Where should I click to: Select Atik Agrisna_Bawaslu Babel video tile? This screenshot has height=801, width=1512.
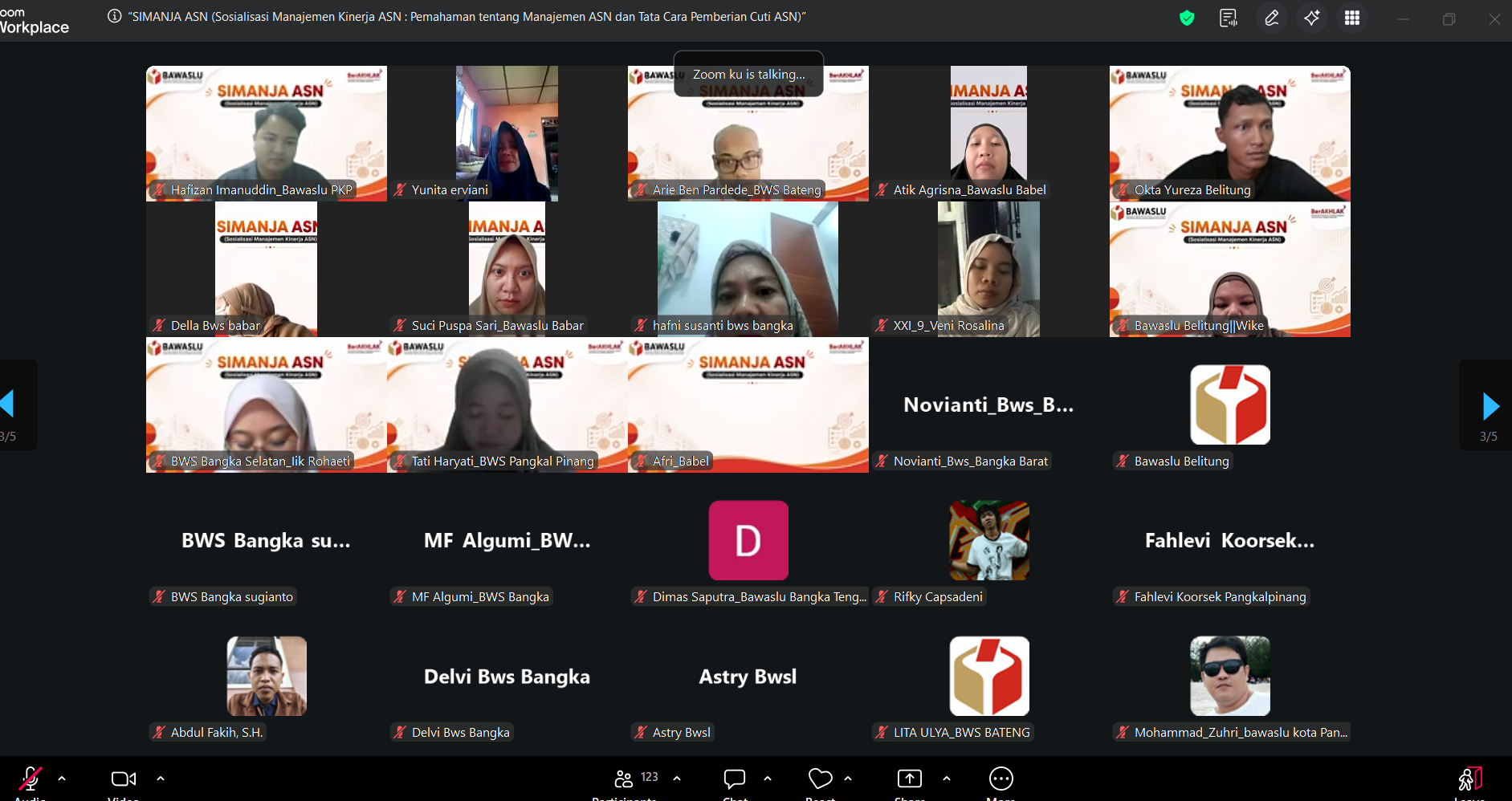click(x=988, y=133)
